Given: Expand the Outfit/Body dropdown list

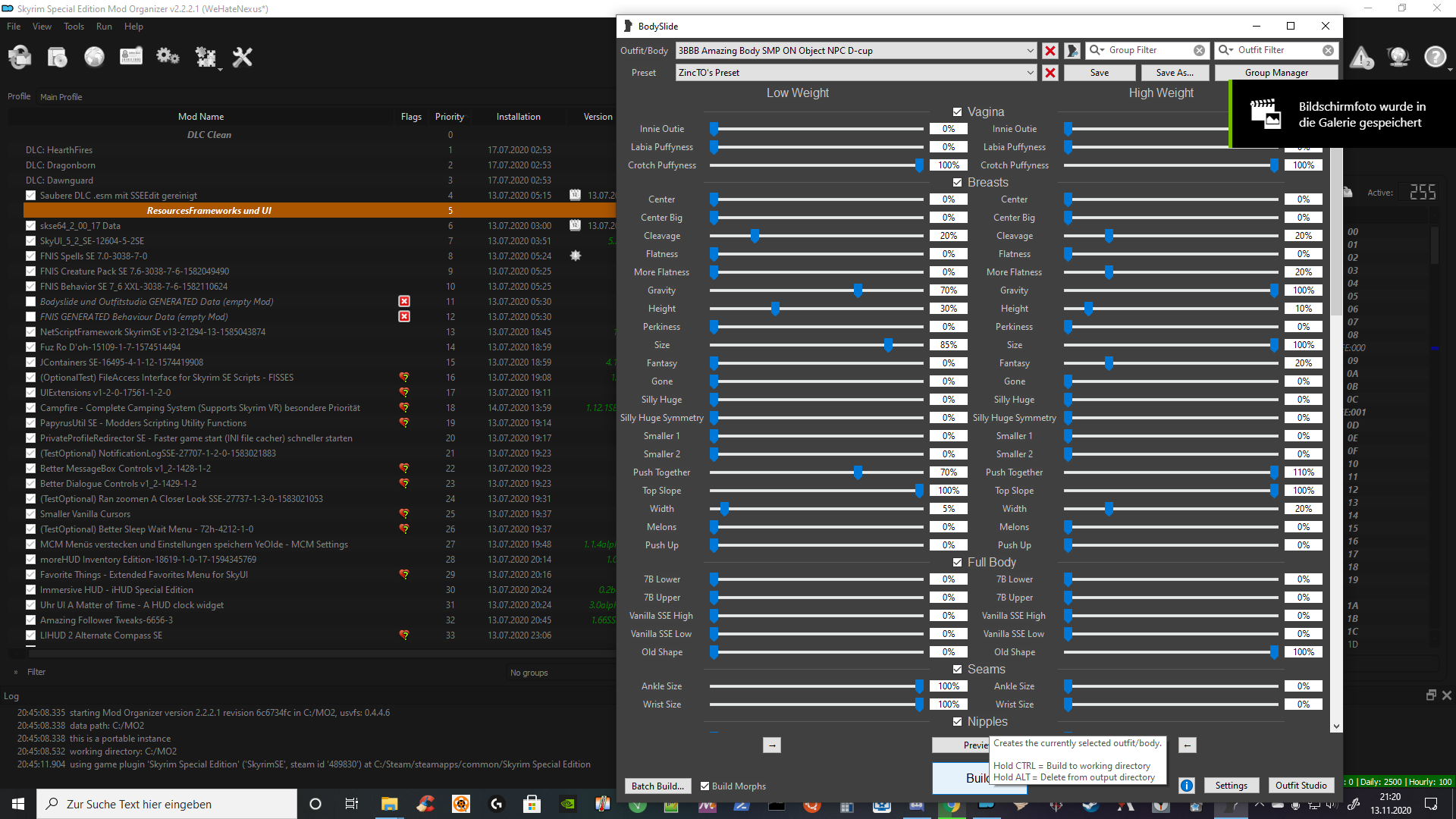Looking at the screenshot, I should tap(1030, 51).
